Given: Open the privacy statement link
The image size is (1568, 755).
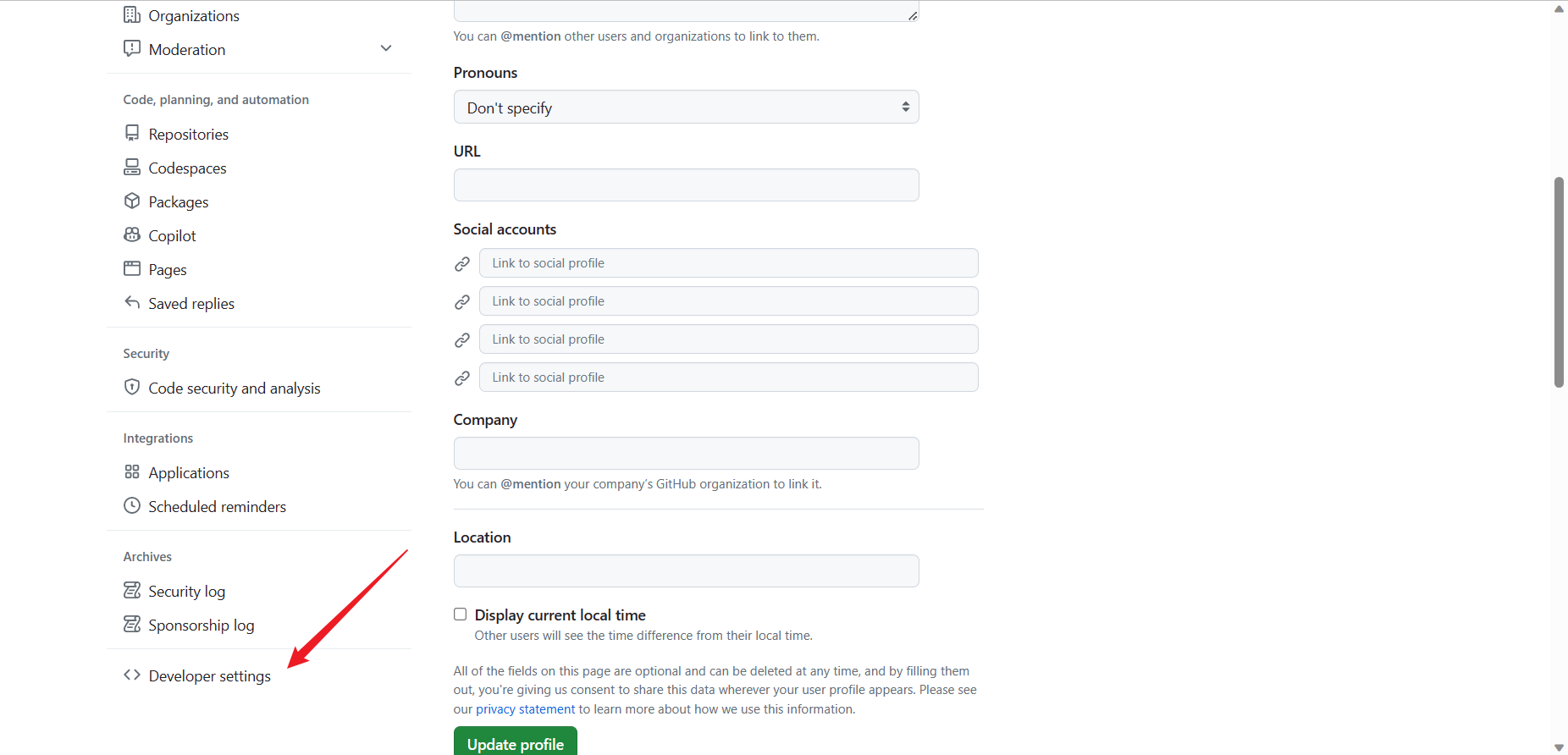Looking at the screenshot, I should [x=525, y=709].
